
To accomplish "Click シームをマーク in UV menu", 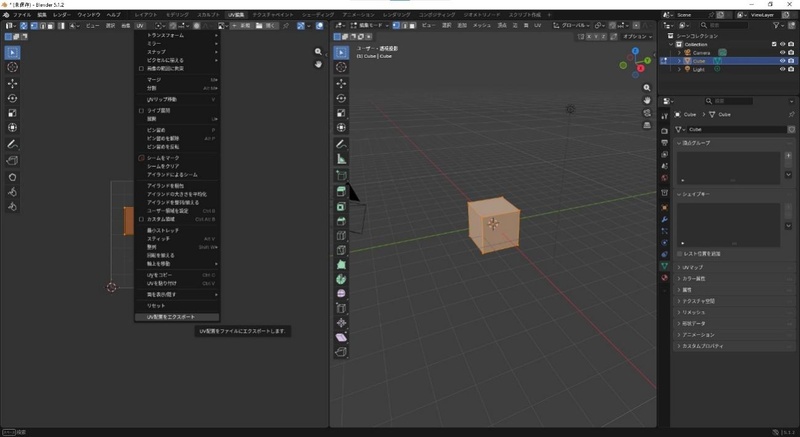I will (x=177, y=158).
